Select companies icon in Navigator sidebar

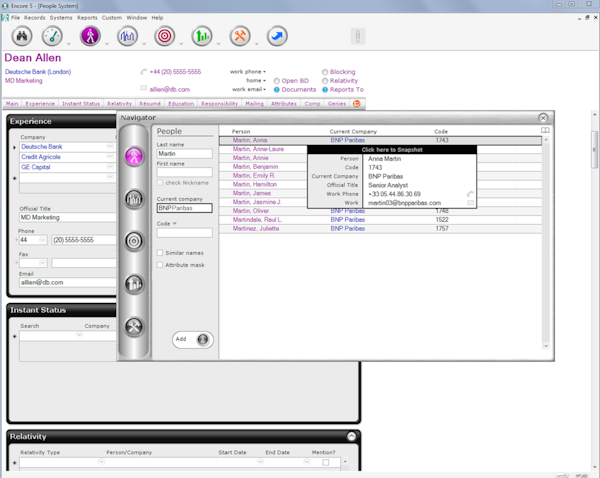pos(134,199)
